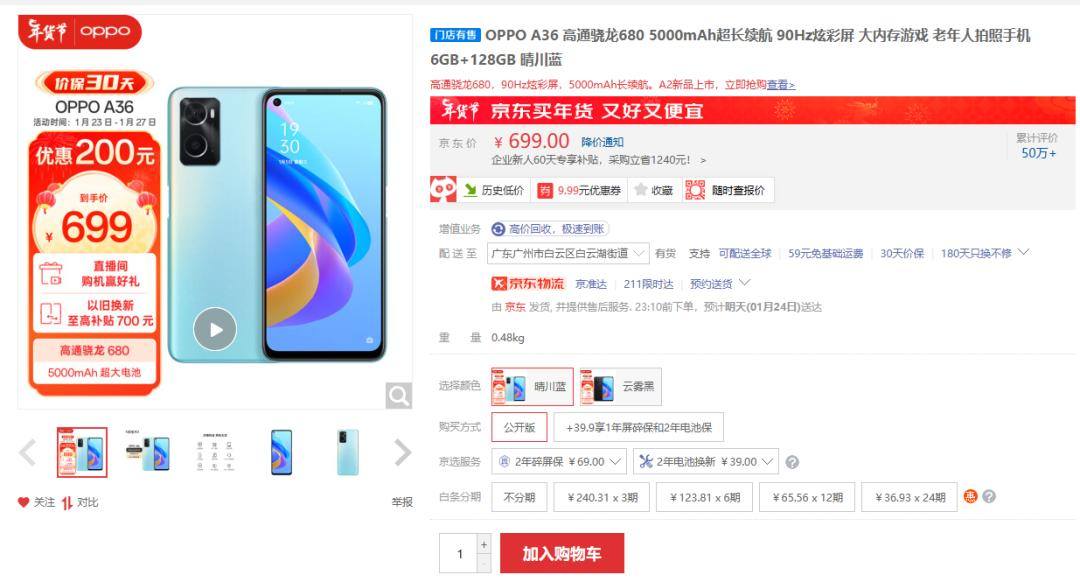Click 加入购物车 button
The image size is (1080, 582).
coord(562,553)
